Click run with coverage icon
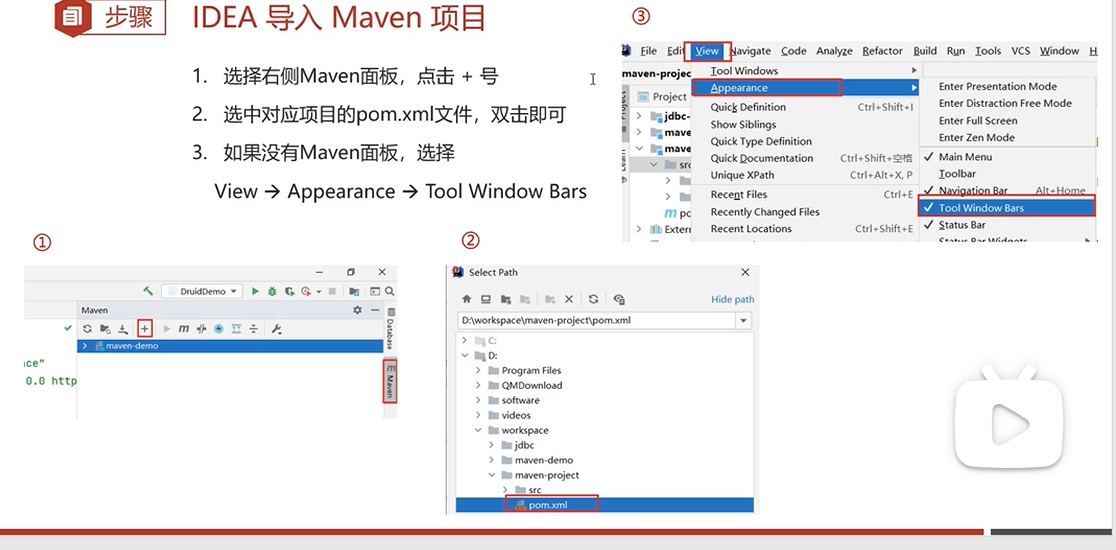The width and height of the screenshot is (1116, 550). (x=289, y=291)
